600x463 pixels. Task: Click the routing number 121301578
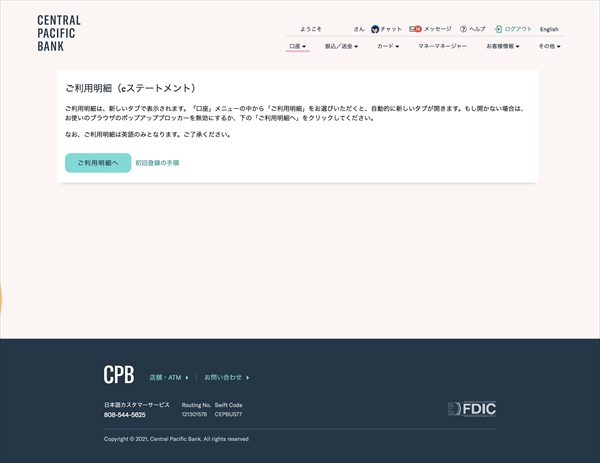[x=194, y=414]
